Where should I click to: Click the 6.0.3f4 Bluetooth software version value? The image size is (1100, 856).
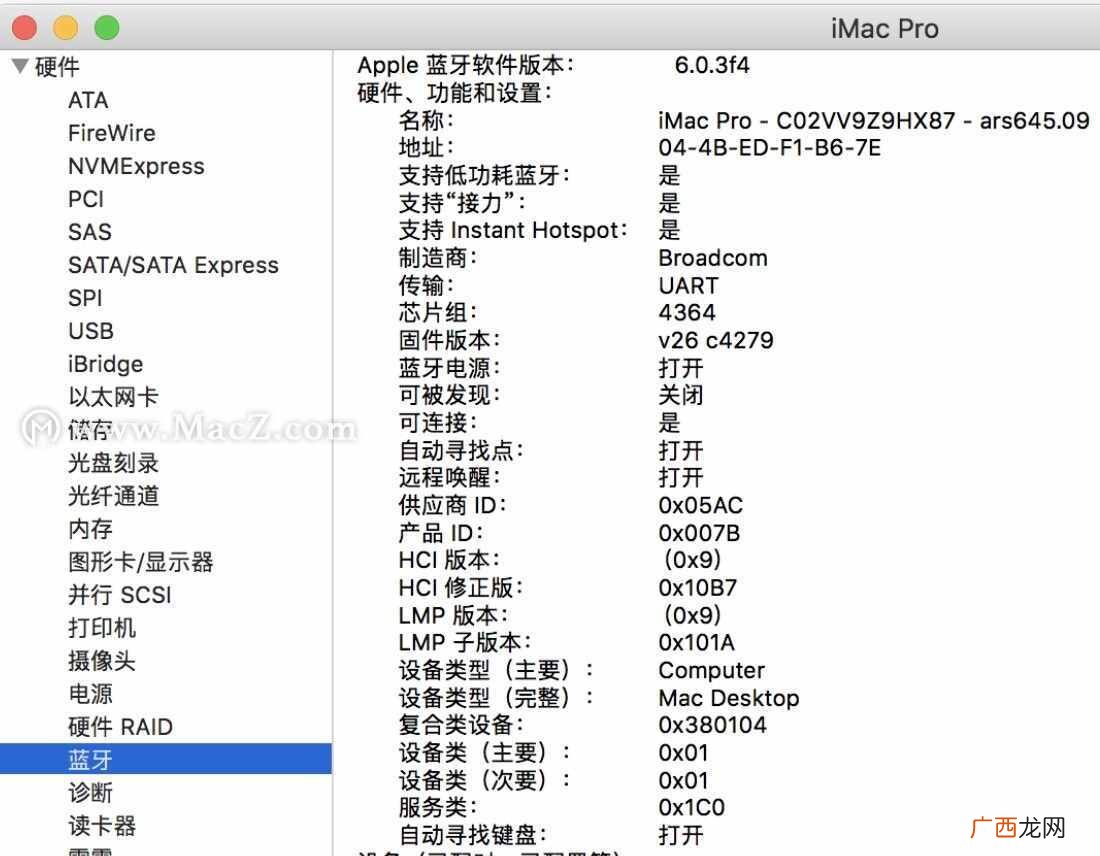coord(712,65)
